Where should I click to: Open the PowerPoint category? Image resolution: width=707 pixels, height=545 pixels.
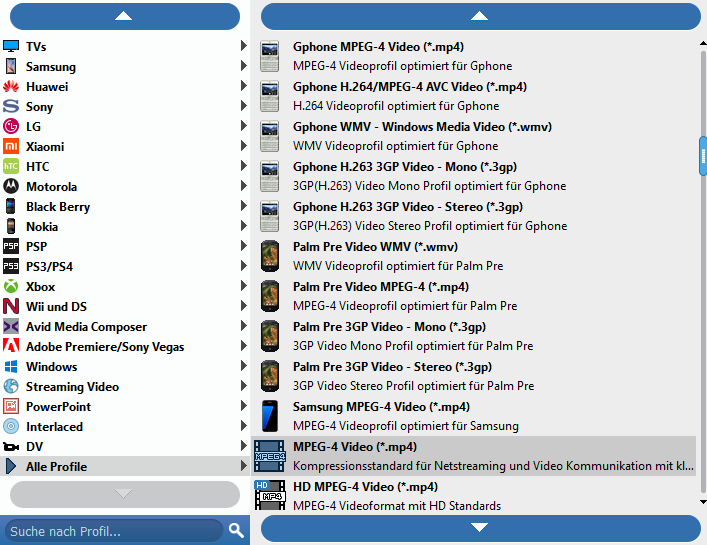coord(125,406)
